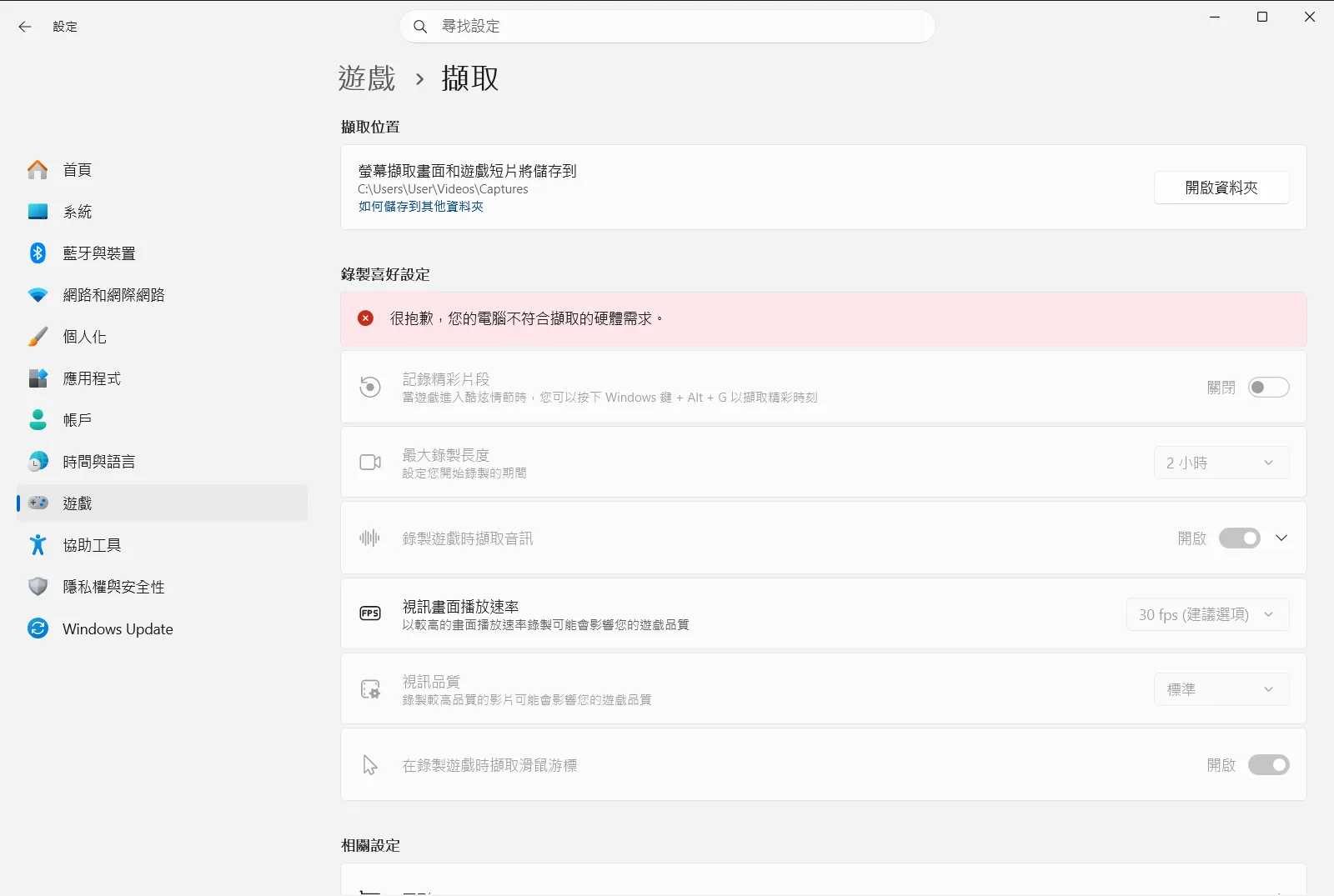This screenshot has height=896, width=1334.
Task: Click the 記錄精彩片段 replay icon
Action: [x=370, y=387]
